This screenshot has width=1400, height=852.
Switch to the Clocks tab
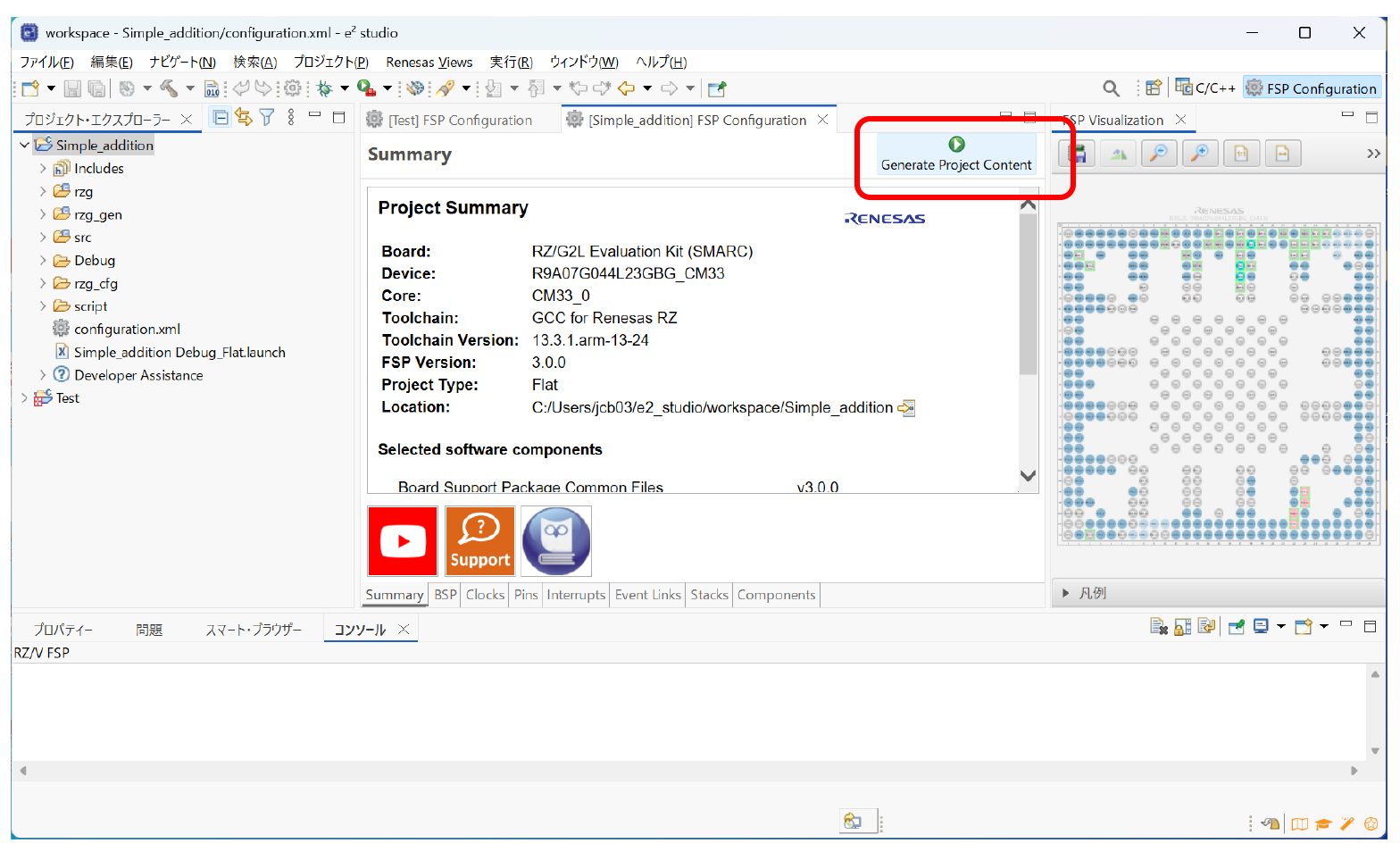point(485,595)
